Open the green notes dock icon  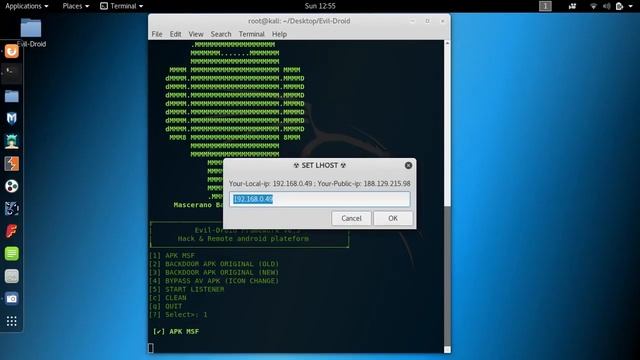tap(11, 253)
